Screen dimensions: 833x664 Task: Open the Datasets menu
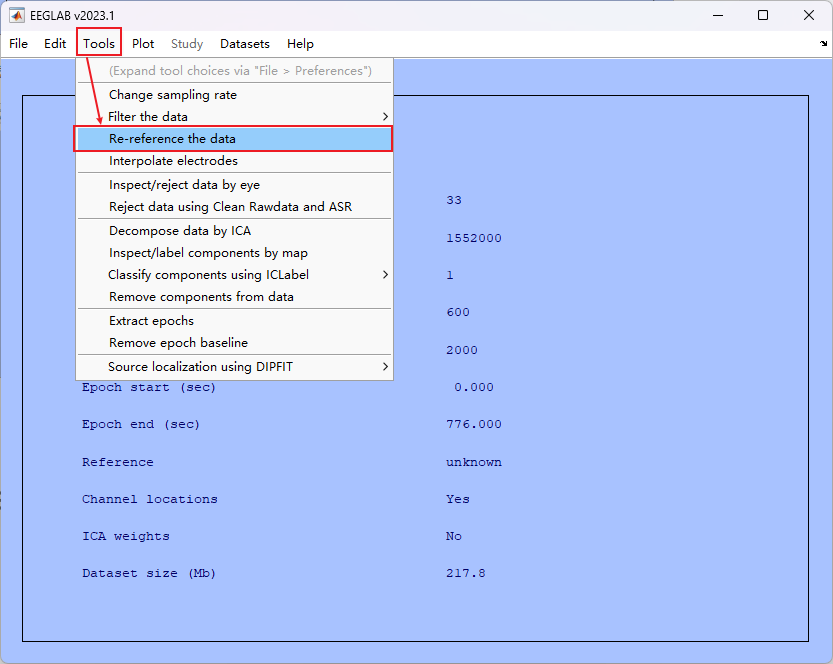(245, 44)
